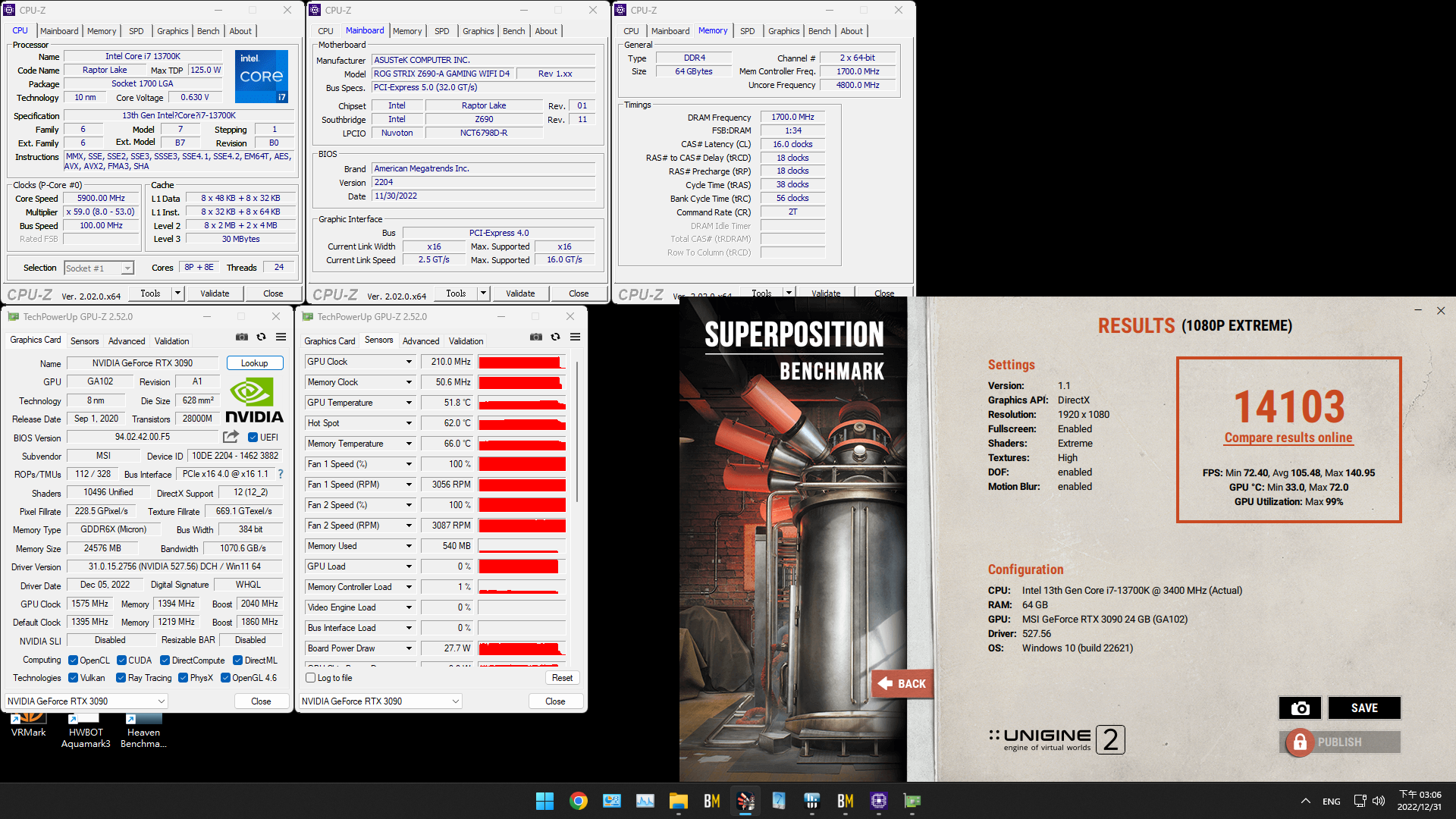Toggle the UEFI checkbox
The image size is (1456, 819).
pos(253,437)
